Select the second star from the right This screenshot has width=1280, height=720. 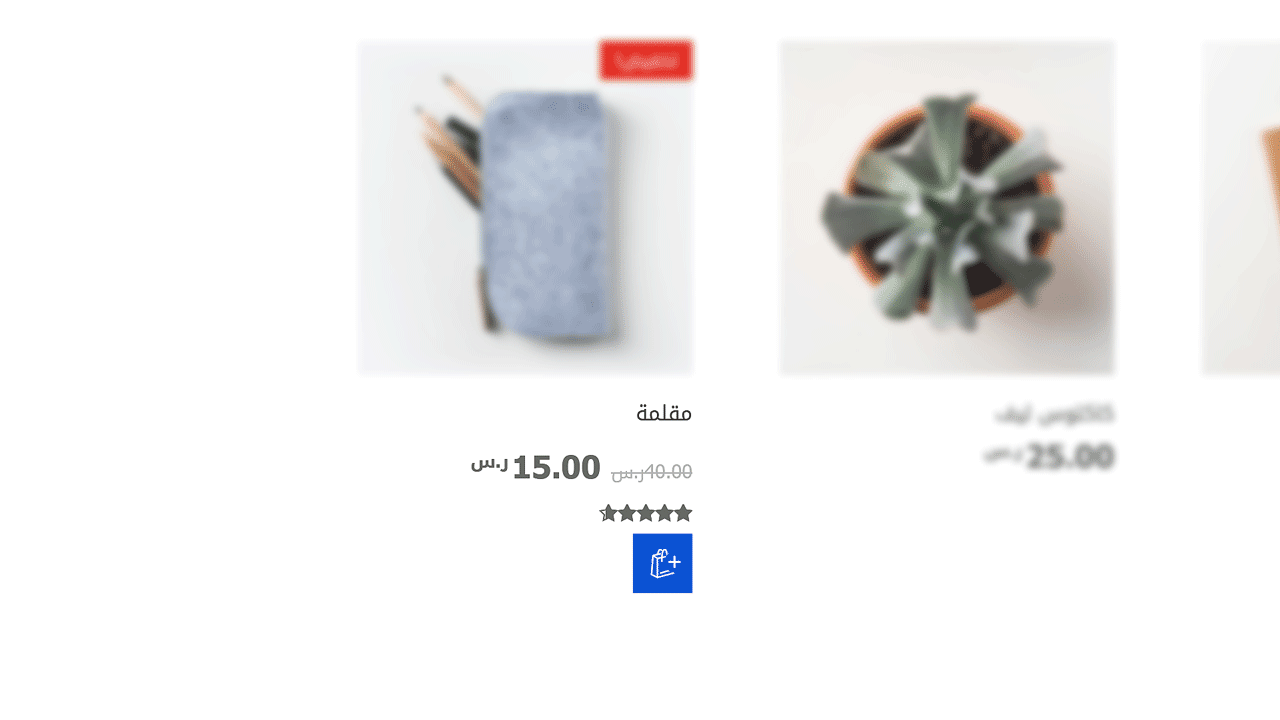coord(664,513)
